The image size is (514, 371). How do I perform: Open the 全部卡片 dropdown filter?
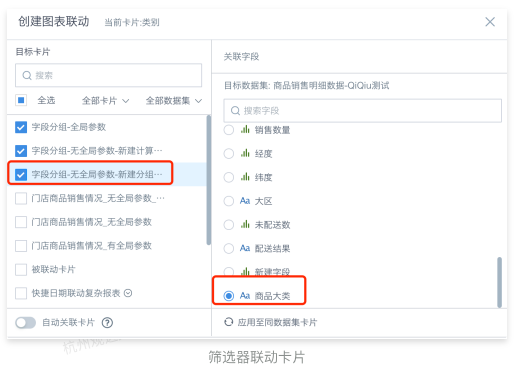105,101
